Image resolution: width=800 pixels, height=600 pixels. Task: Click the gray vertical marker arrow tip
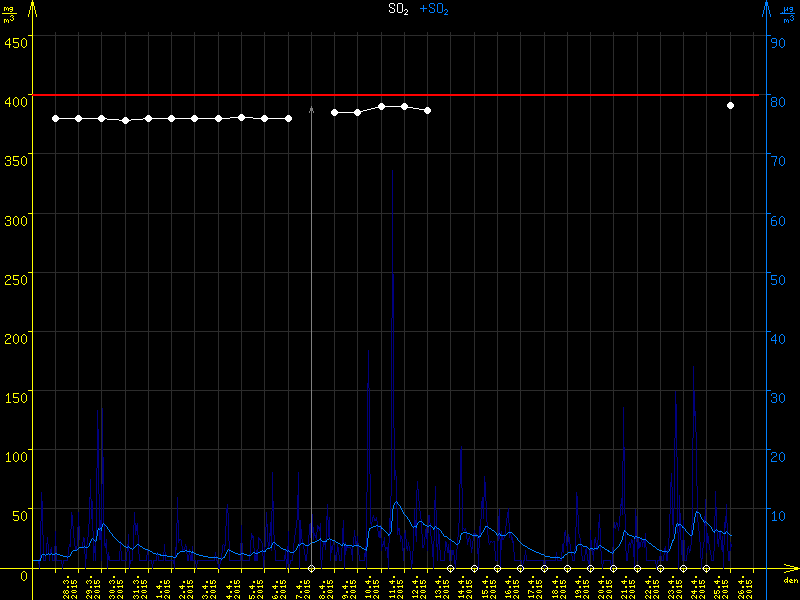pos(312,106)
